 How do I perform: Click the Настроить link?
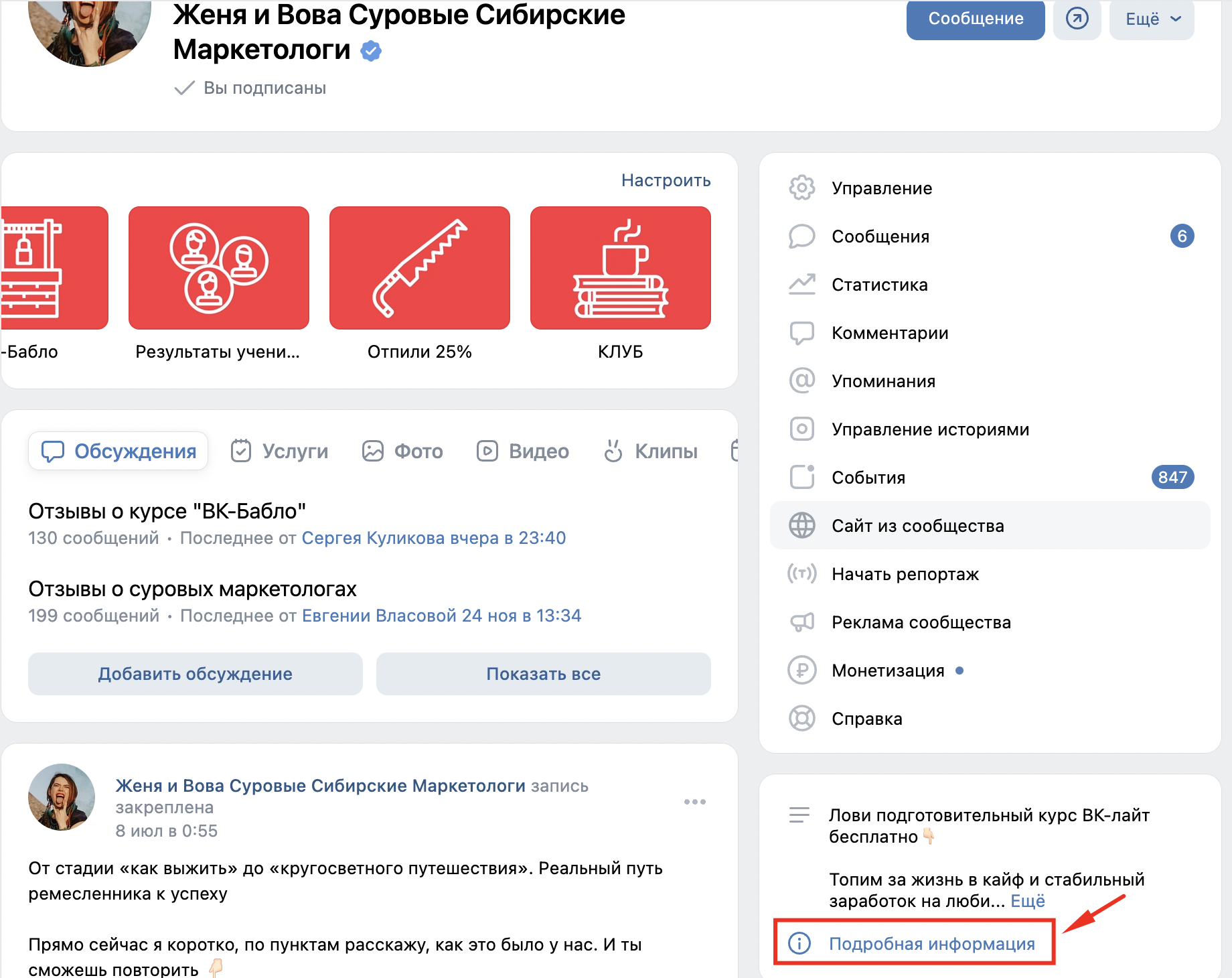[666, 180]
